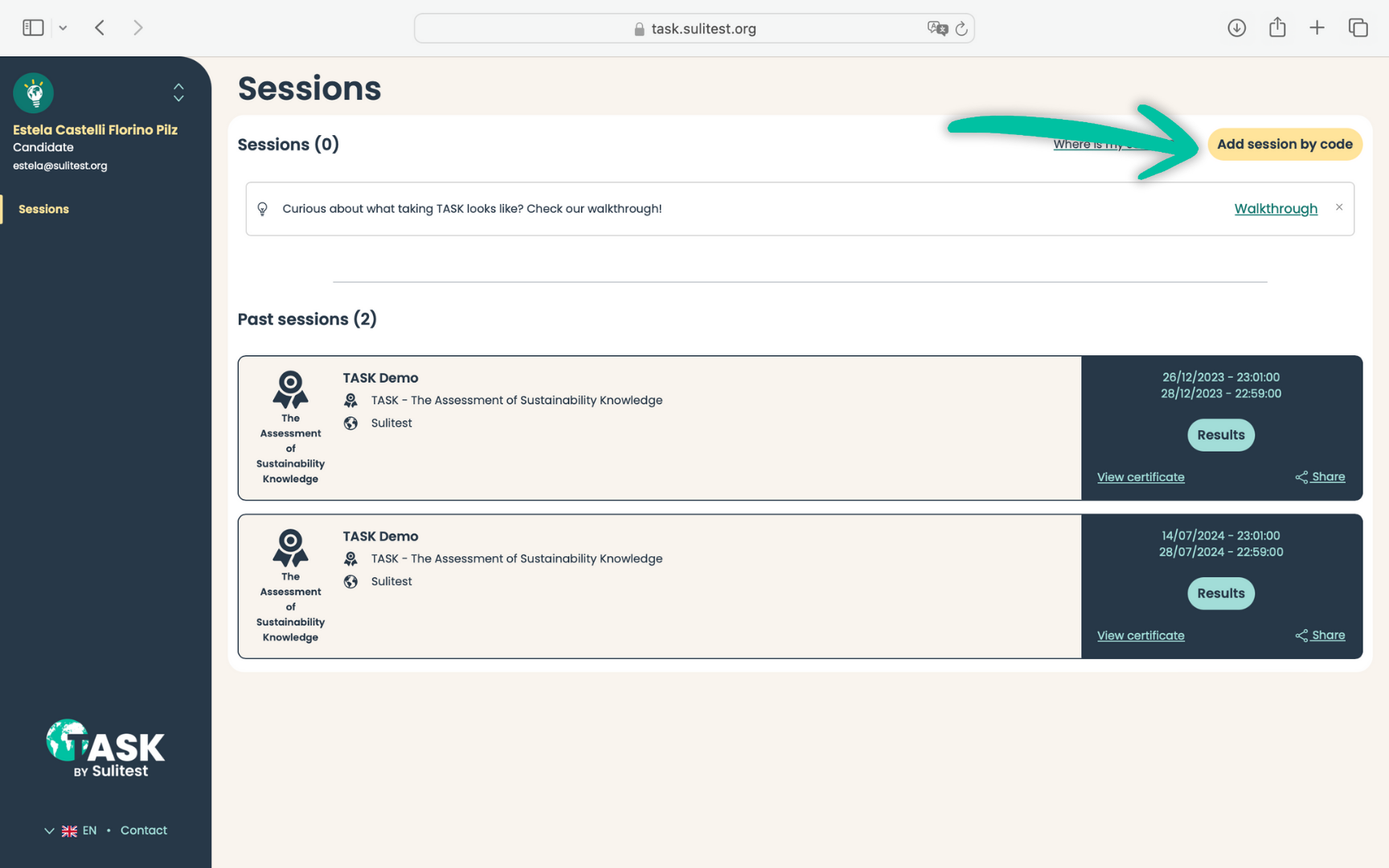The height and width of the screenshot is (868, 1389).
Task: Share the July 2024 session result
Action: [x=1320, y=636]
